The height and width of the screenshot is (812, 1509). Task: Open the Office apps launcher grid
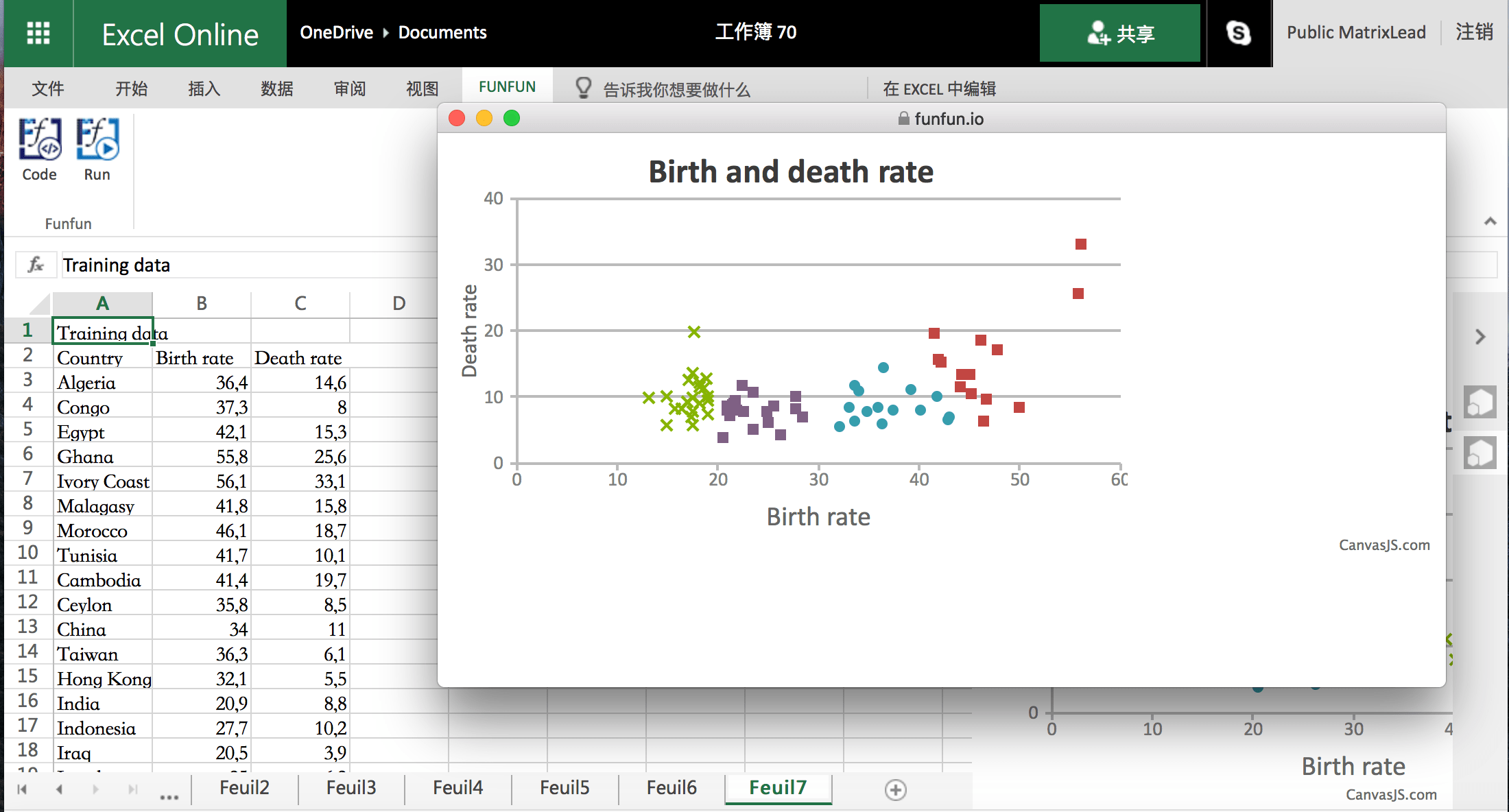click(38, 32)
